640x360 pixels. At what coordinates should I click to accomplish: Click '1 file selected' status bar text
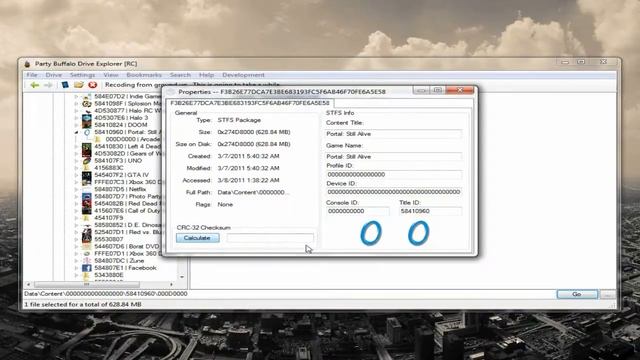click(x=82, y=304)
